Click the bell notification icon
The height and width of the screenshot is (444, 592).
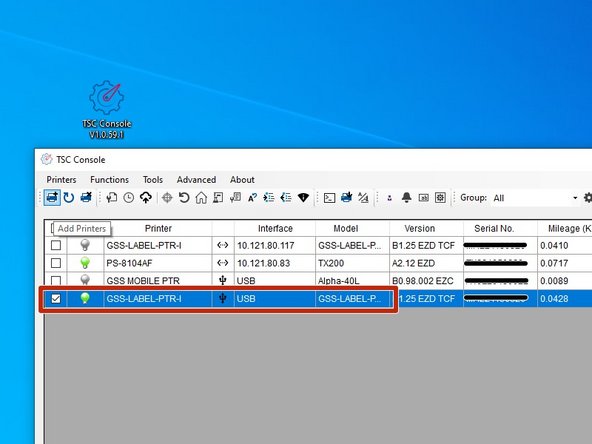tap(406, 197)
